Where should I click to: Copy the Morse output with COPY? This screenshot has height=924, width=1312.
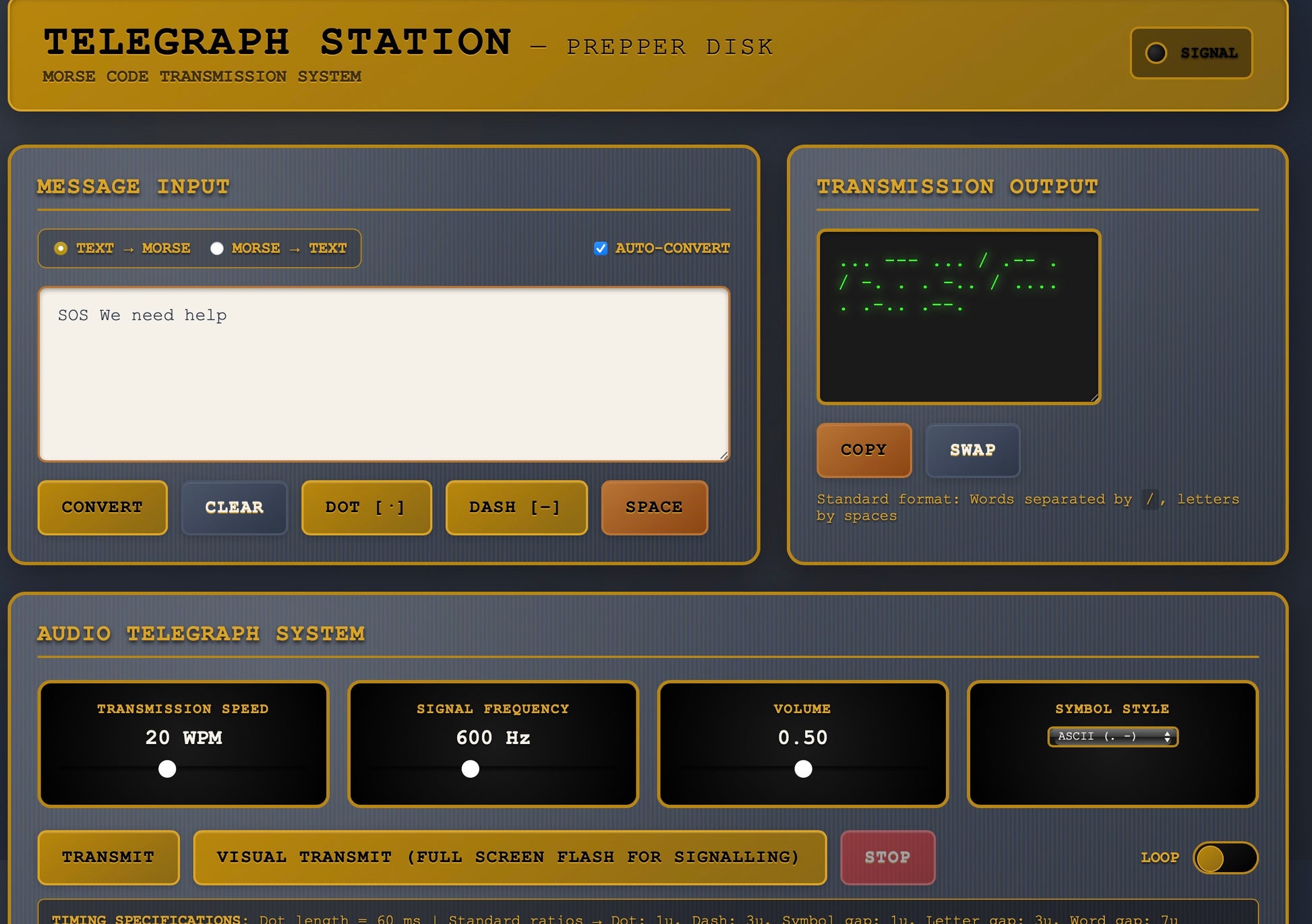click(x=864, y=450)
